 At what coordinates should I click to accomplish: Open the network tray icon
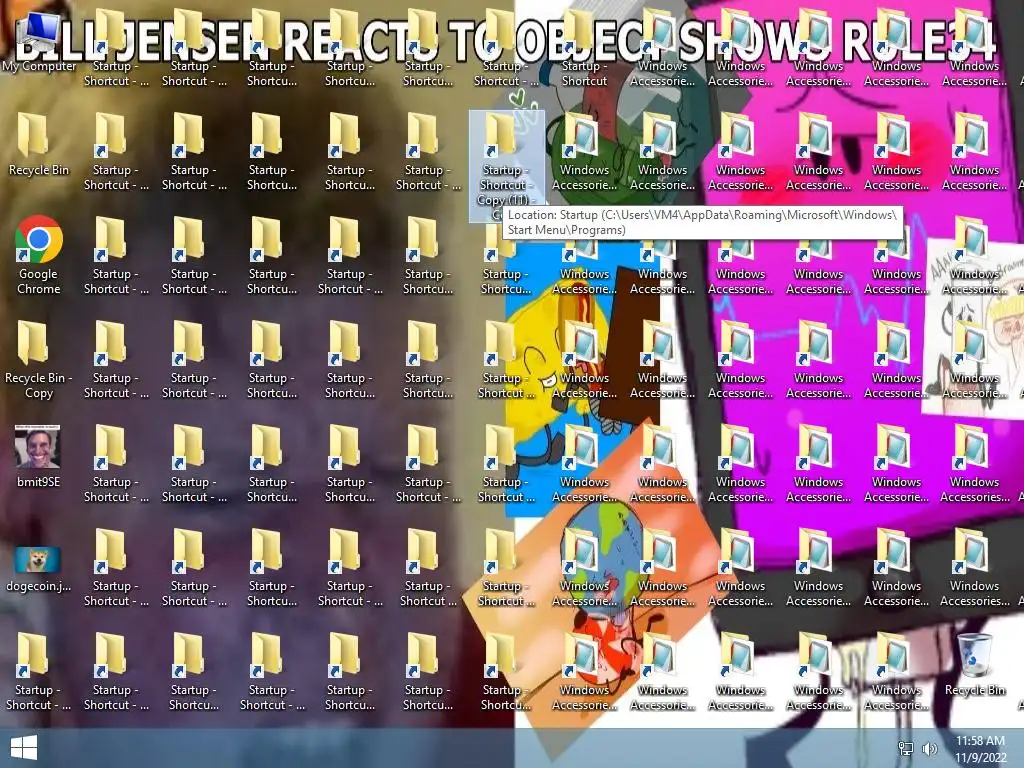coord(906,748)
